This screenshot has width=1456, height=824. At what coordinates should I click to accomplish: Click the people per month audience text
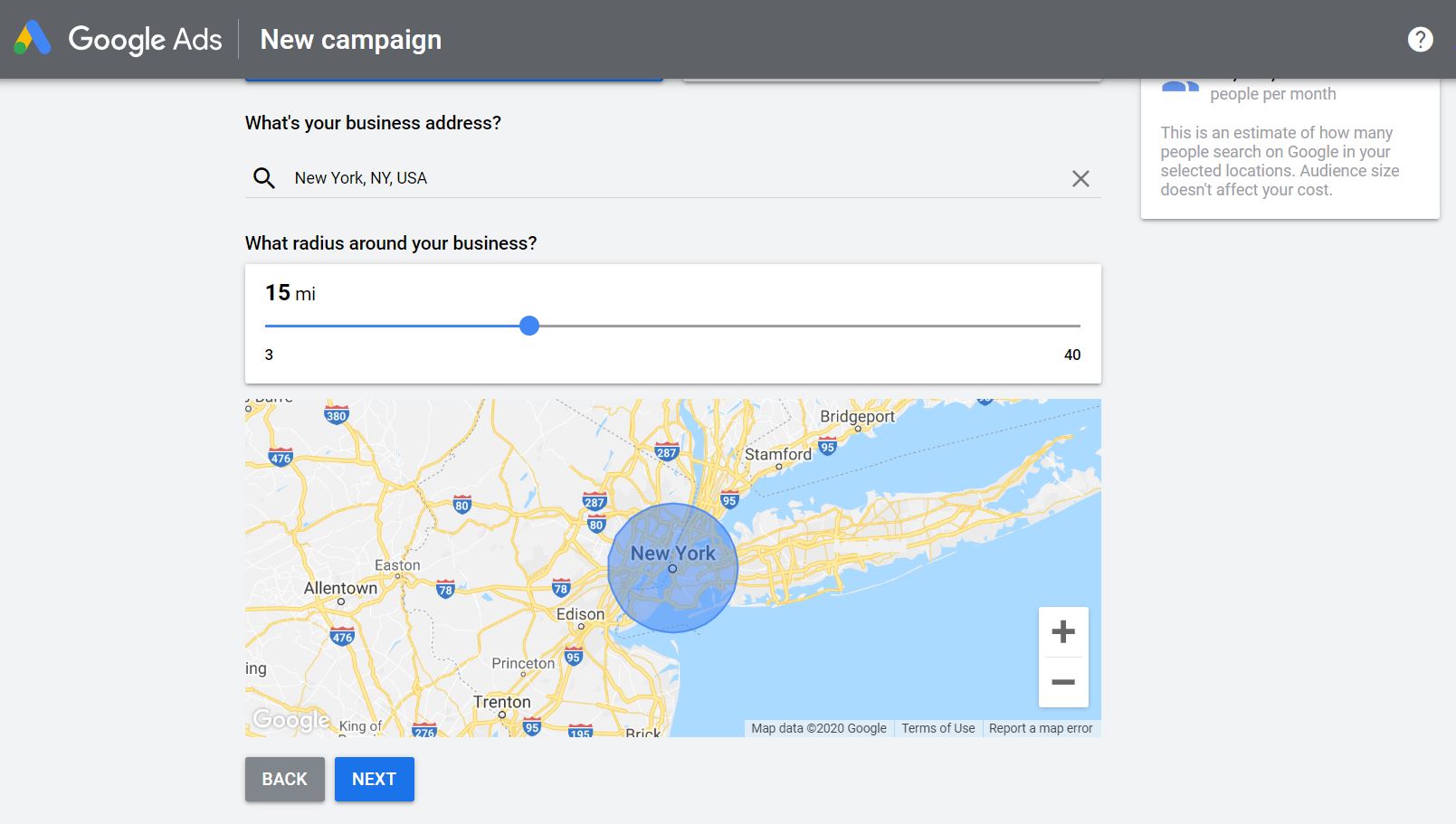[x=1273, y=94]
